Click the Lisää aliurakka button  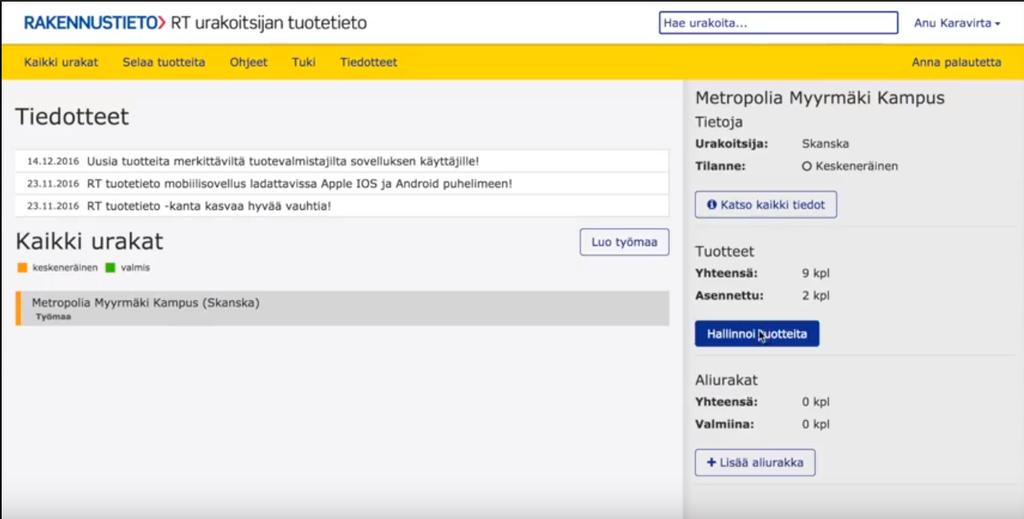point(755,463)
